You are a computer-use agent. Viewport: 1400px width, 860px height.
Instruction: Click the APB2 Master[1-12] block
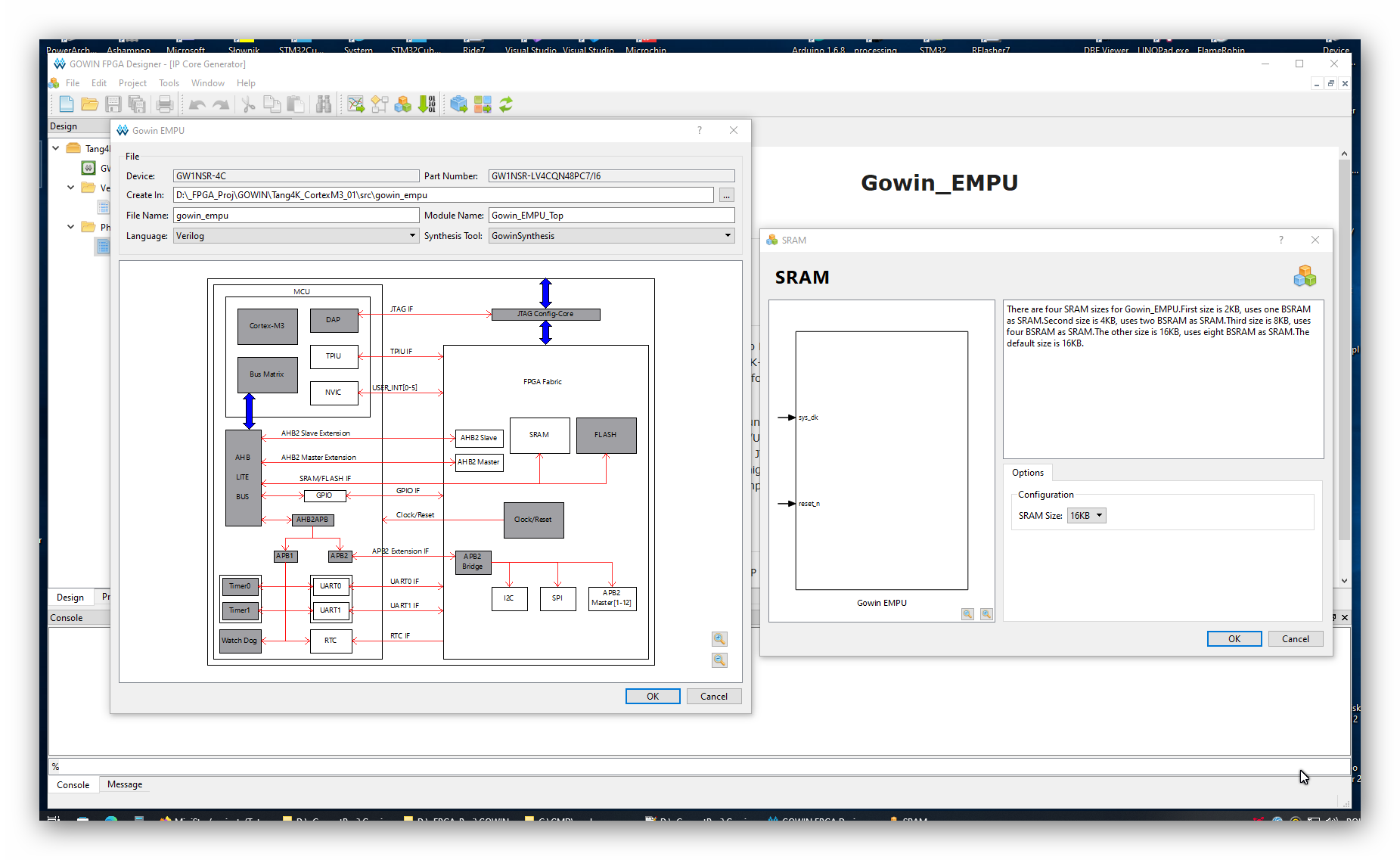pos(612,598)
